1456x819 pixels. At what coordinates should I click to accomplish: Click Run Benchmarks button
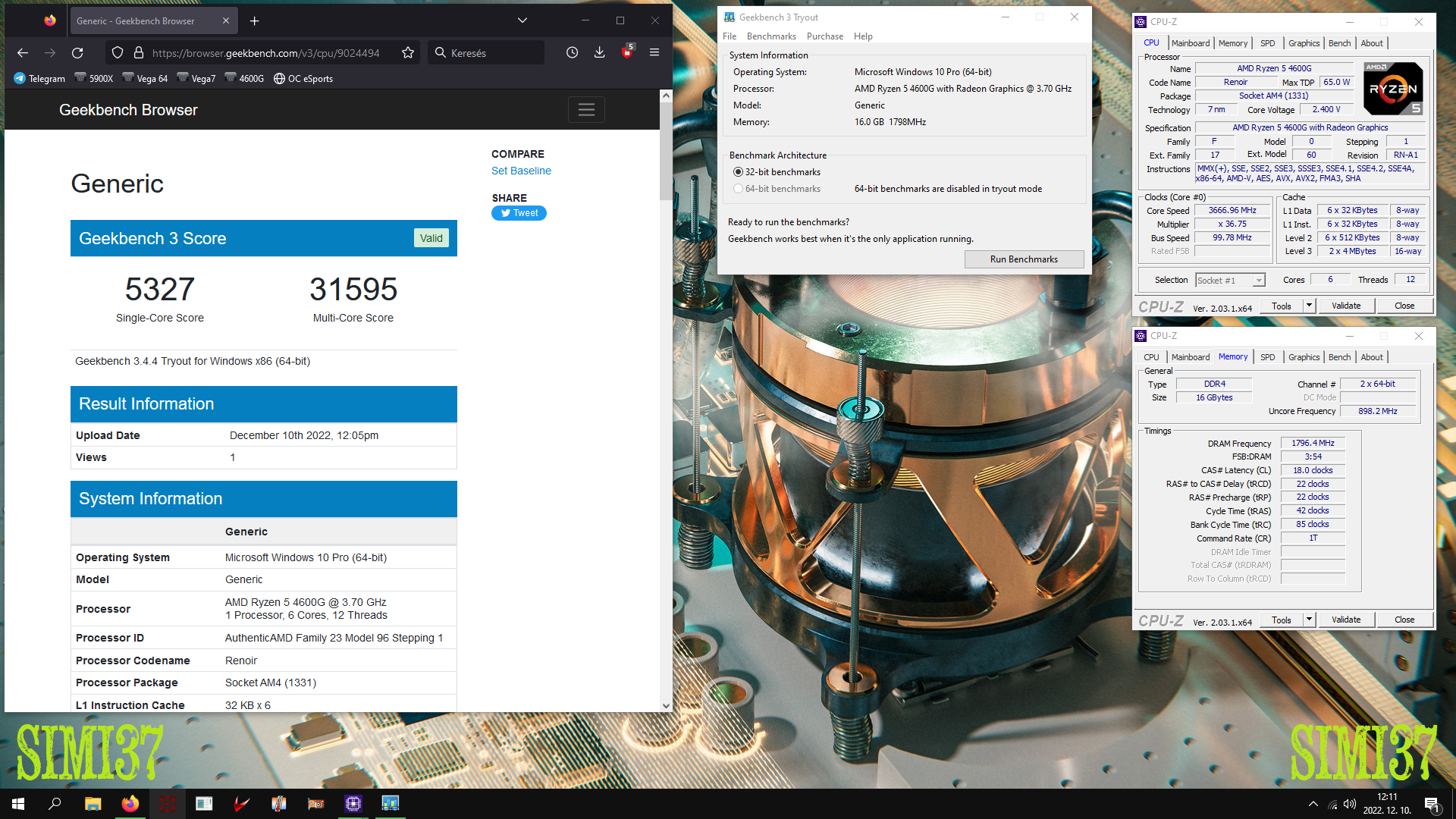pyautogui.click(x=1024, y=259)
